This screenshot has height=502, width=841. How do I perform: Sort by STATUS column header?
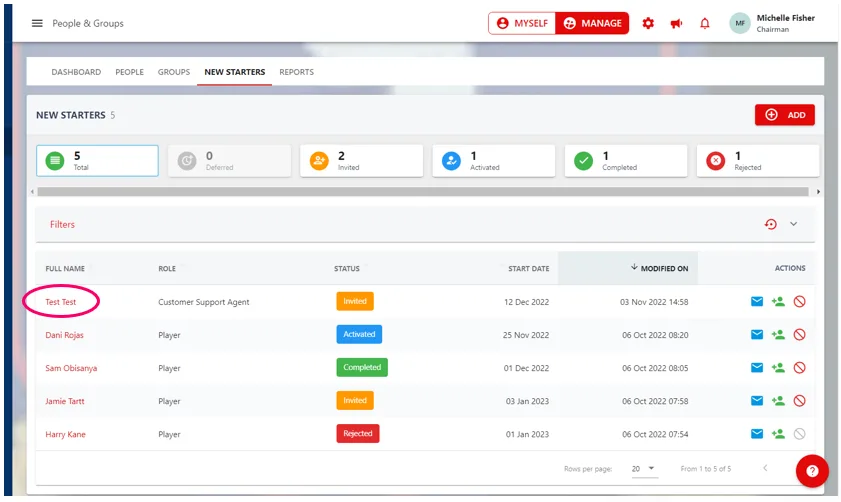[x=346, y=268]
